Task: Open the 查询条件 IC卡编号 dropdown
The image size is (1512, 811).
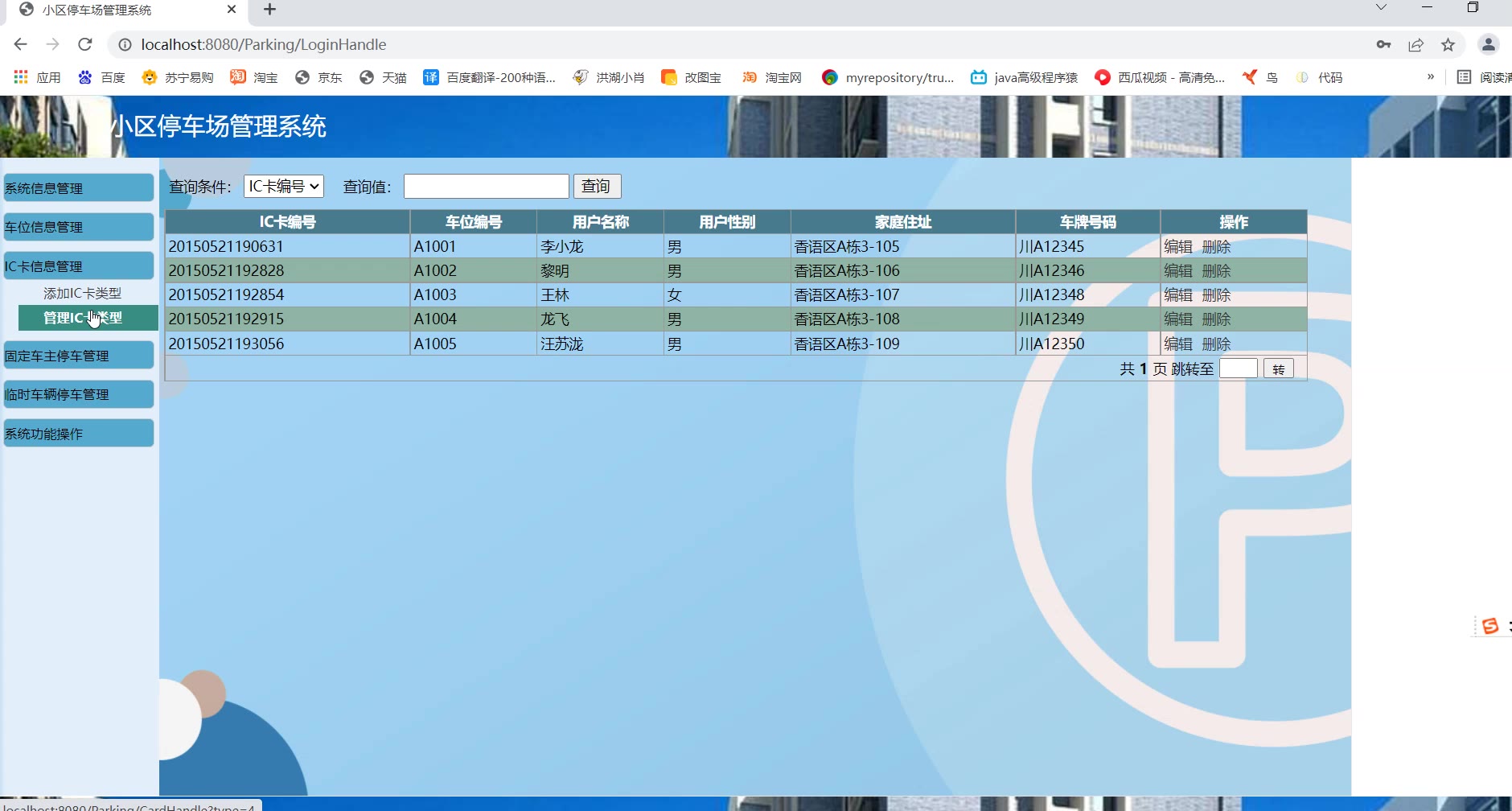Action: pos(284,186)
